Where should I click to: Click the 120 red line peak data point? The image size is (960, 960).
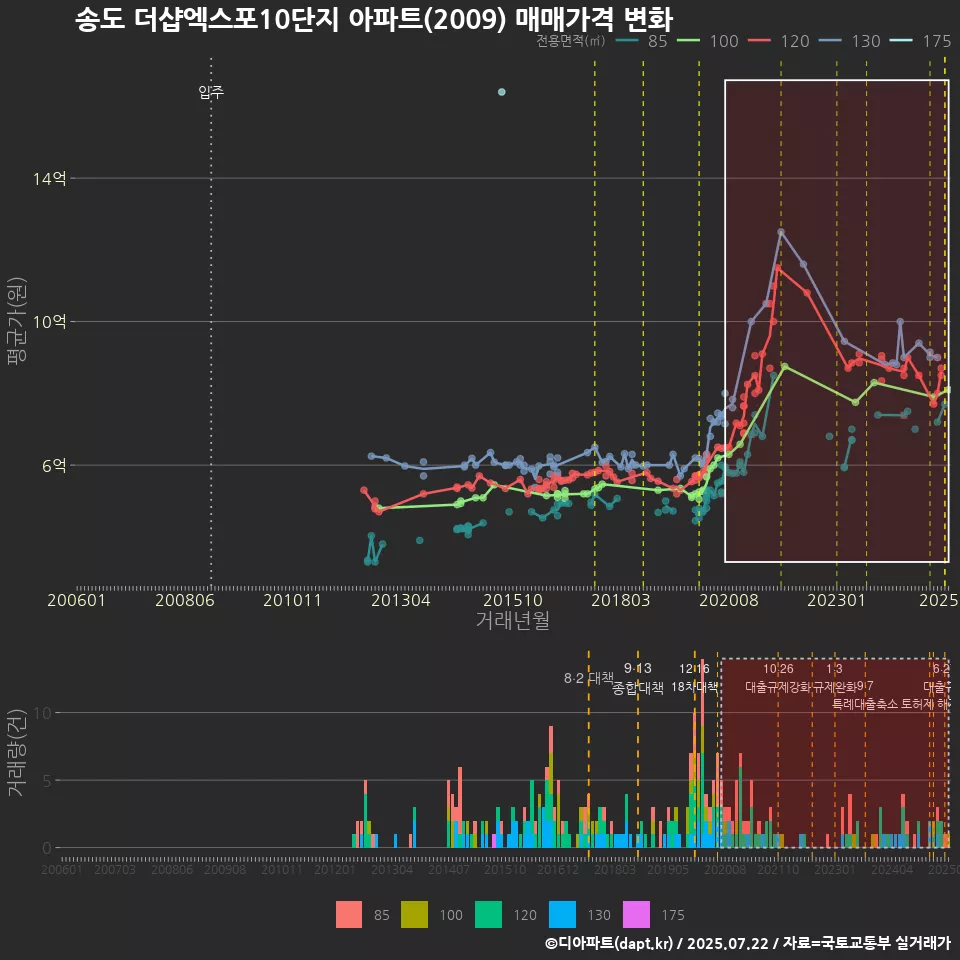778,268
